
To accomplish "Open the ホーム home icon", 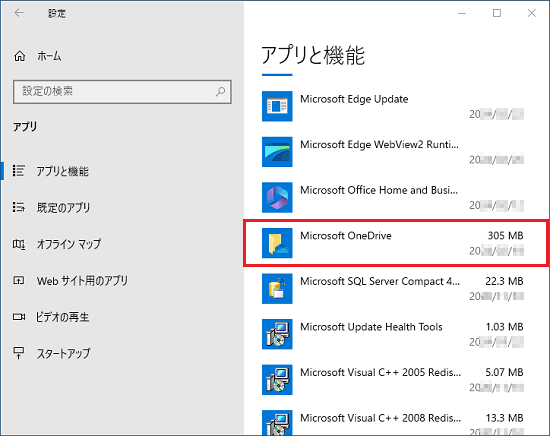I will pyautogui.click(x=20, y=56).
